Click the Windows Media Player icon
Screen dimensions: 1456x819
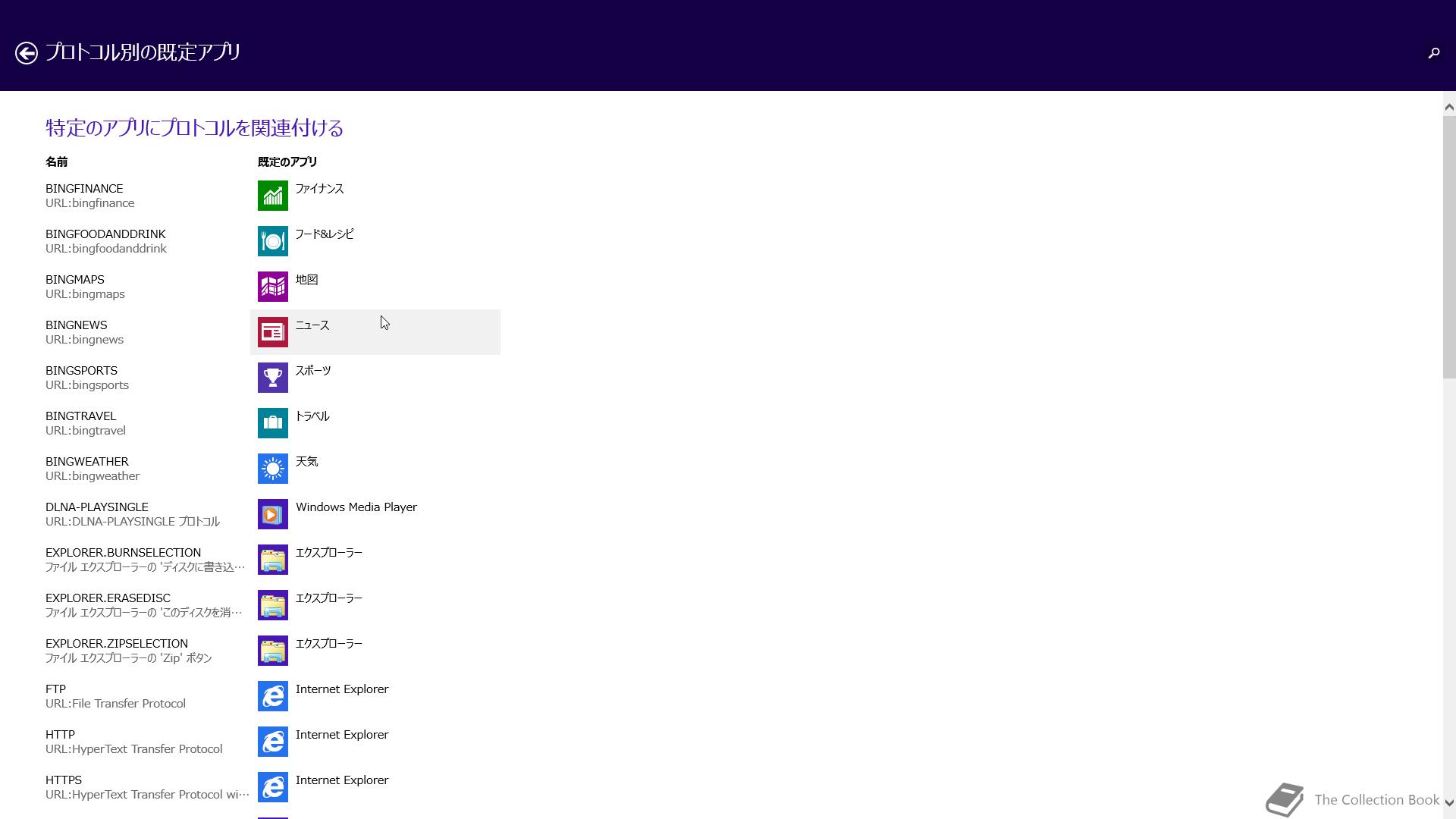point(273,514)
